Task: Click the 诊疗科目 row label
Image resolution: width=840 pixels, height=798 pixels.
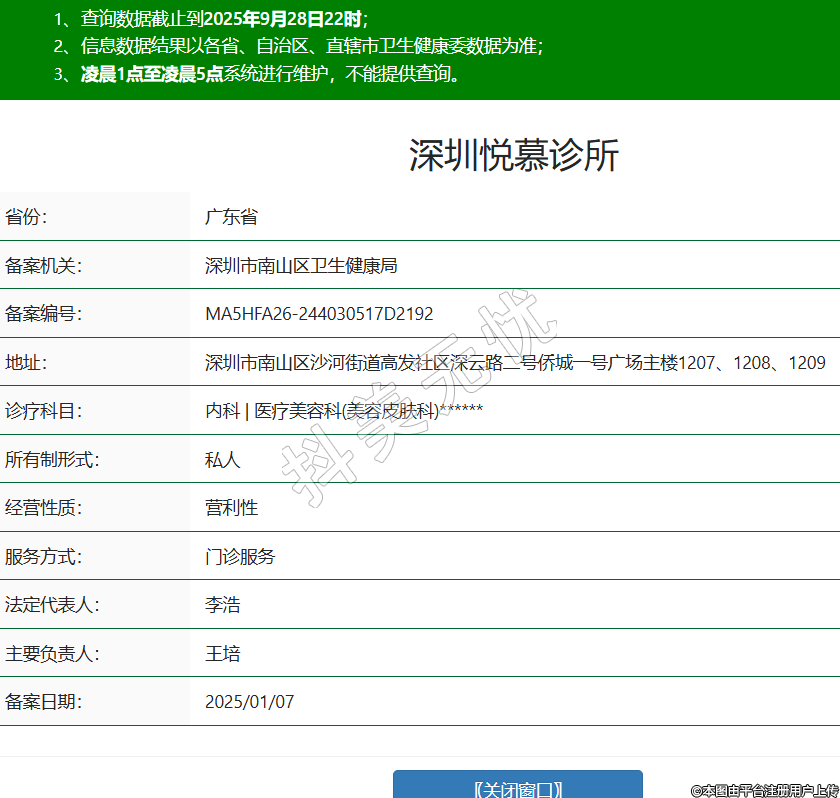Action: pos(43,411)
